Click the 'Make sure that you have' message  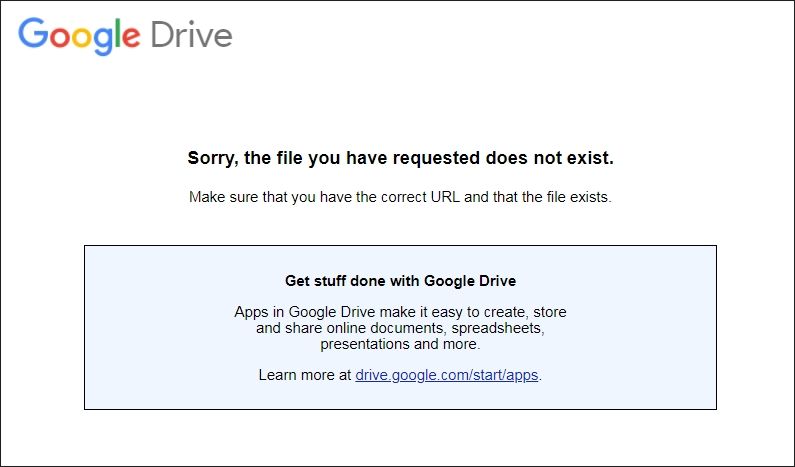(x=401, y=197)
